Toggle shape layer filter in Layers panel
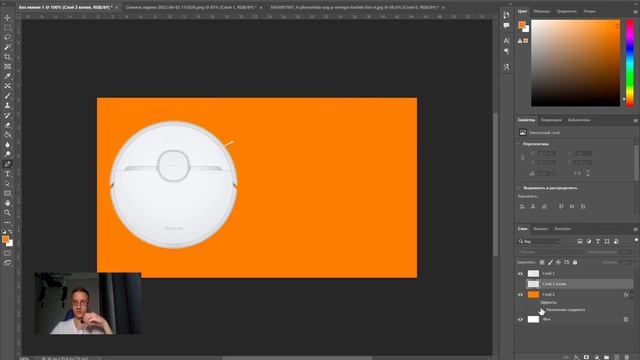This screenshot has height=360, width=640. (x=607, y=242)
